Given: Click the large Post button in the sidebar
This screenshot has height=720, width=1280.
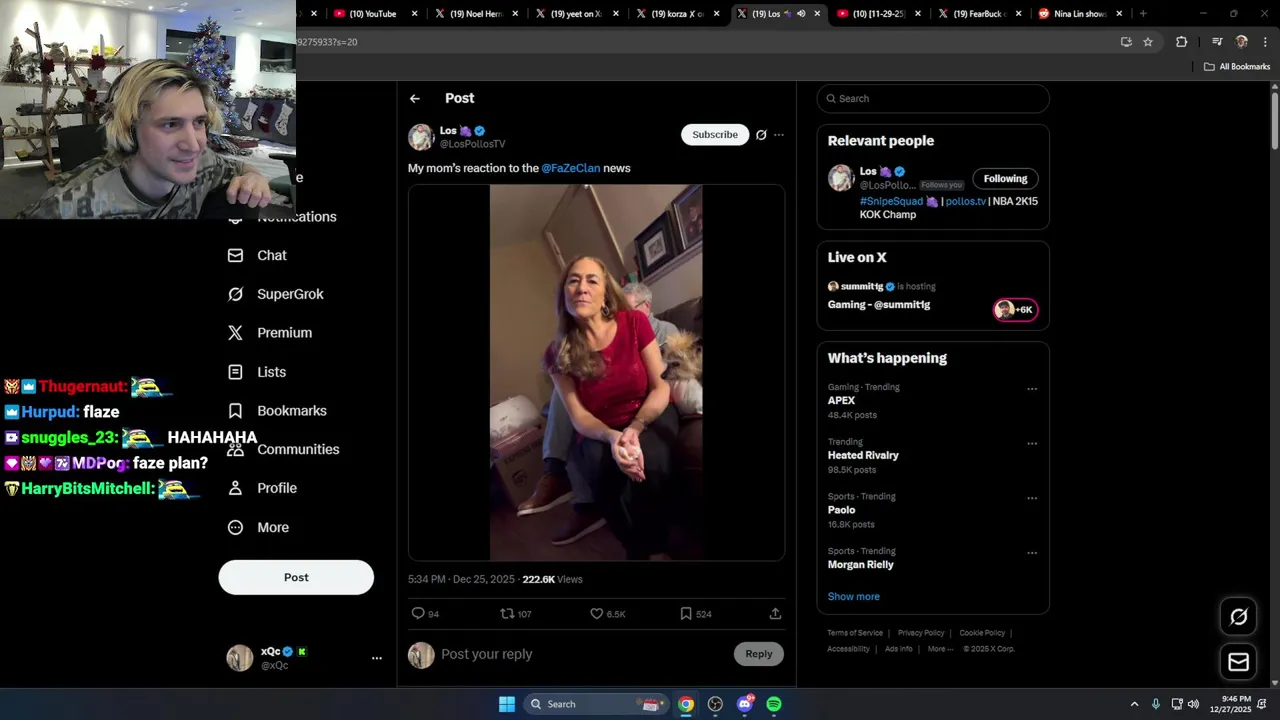Looking at the screenshot, I should tap(296, 577).
